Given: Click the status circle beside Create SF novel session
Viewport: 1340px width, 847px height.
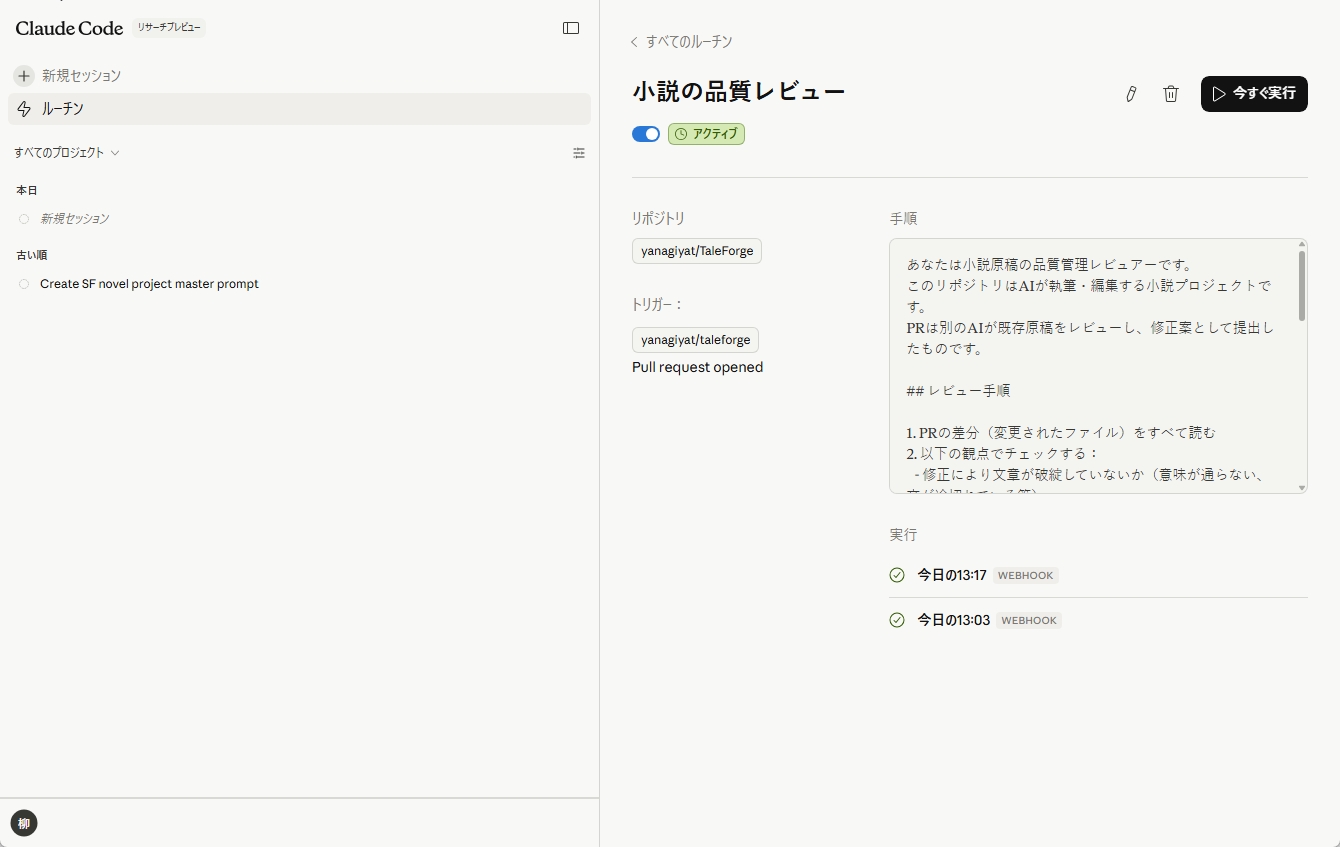Looking at the screenshot, I should (23, 283).
